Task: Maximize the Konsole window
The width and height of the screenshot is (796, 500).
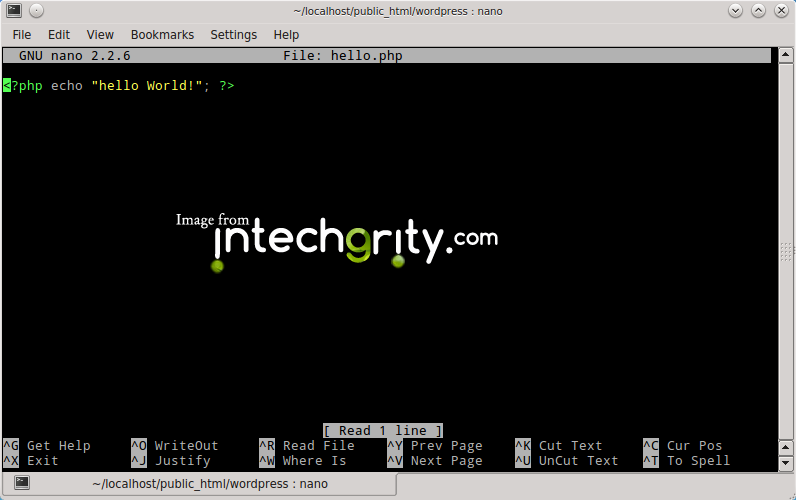Action: (x=758, y=10)
